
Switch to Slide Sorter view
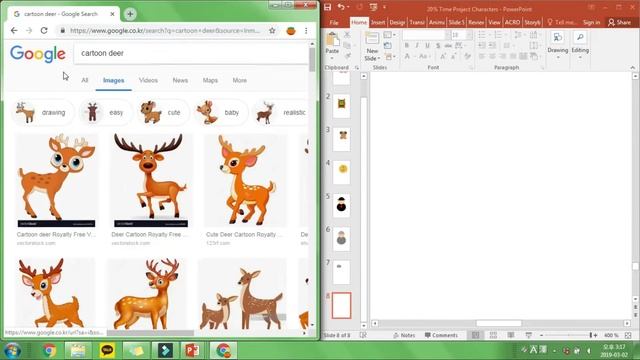(x=493, y=335)
